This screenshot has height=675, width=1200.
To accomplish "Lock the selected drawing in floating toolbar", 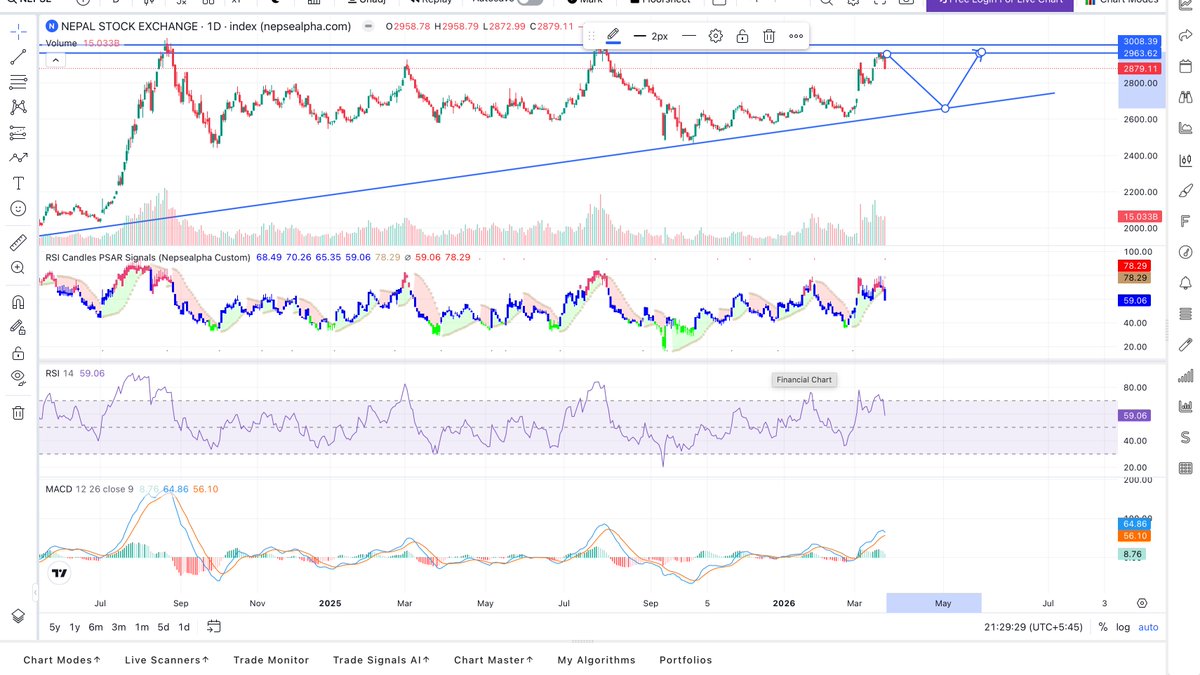I will [742, 36].
